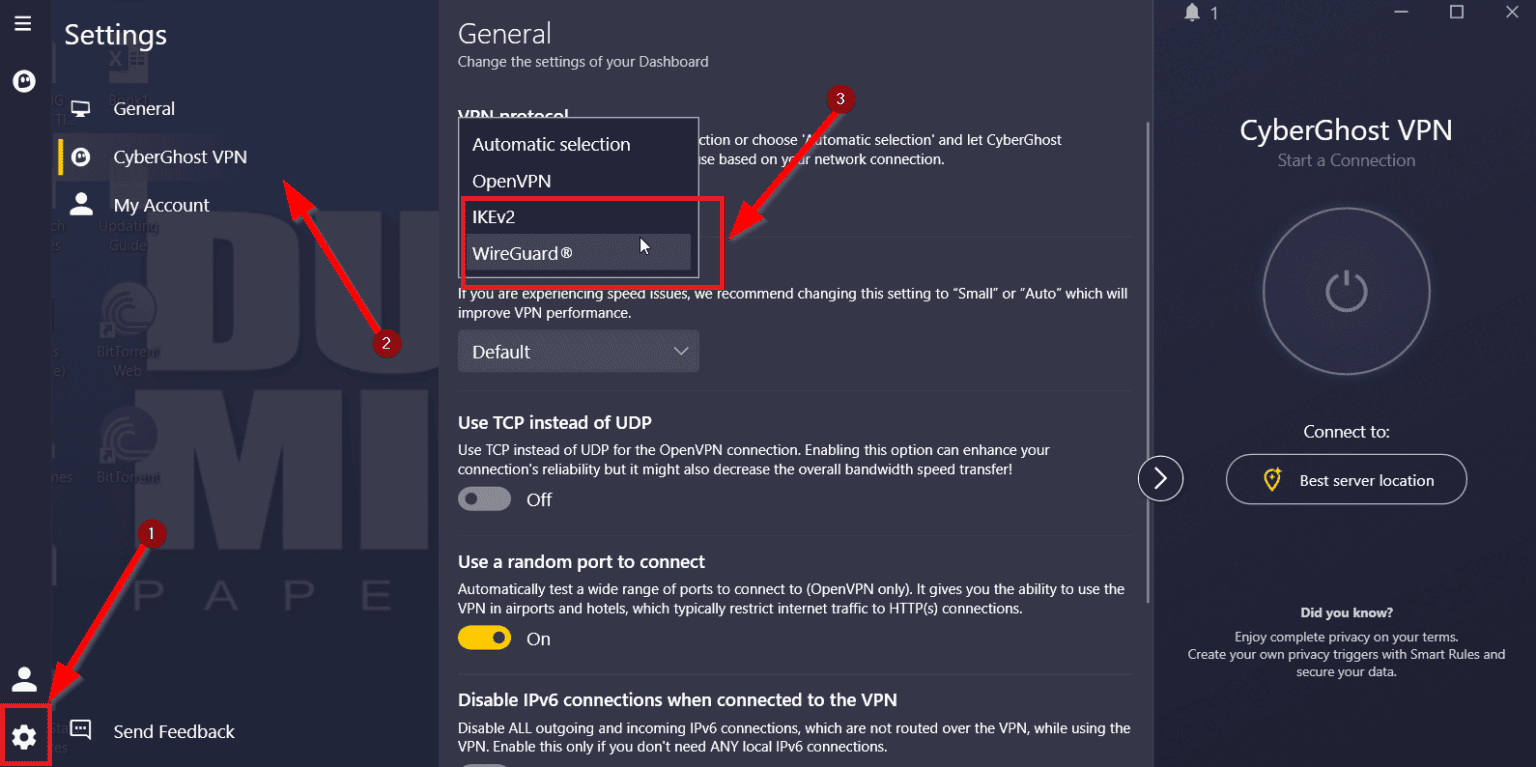Image resolution: width=1536 pixels, height=767 pixels.
Task: Click the user profile icon above the gear
Action: tap(23, 679)
